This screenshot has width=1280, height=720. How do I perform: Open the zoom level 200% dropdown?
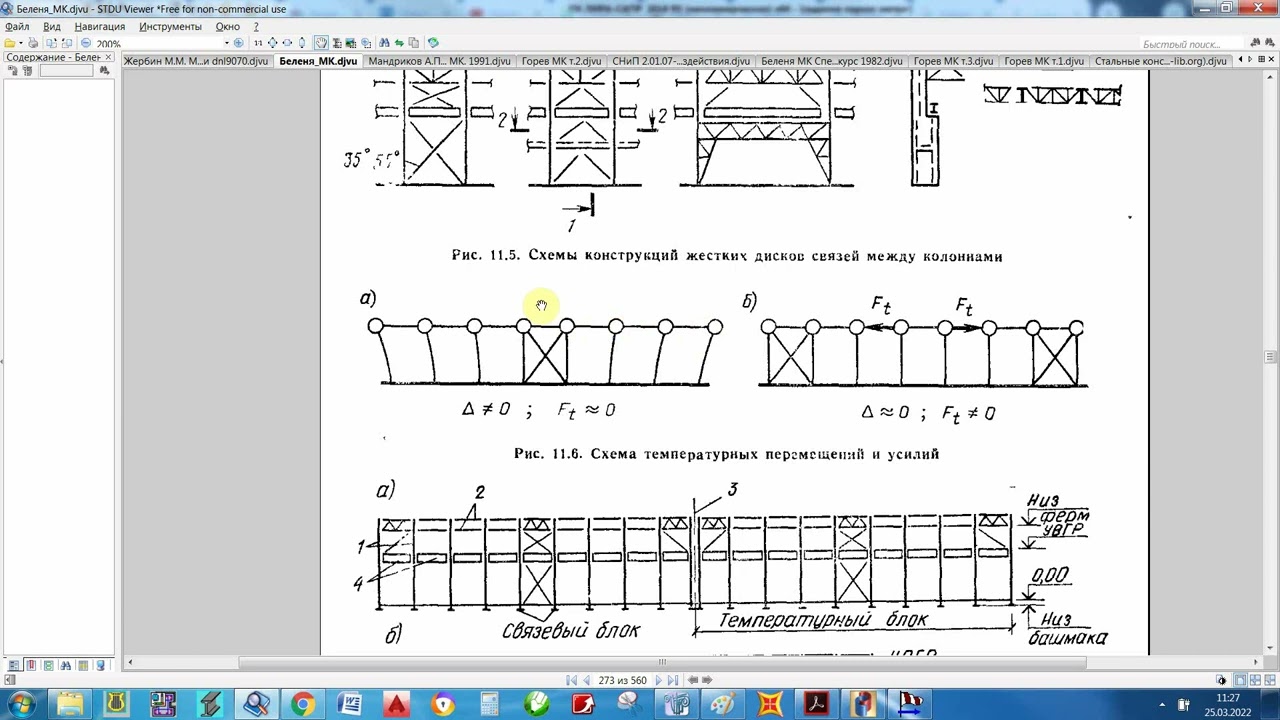point(227,43)
